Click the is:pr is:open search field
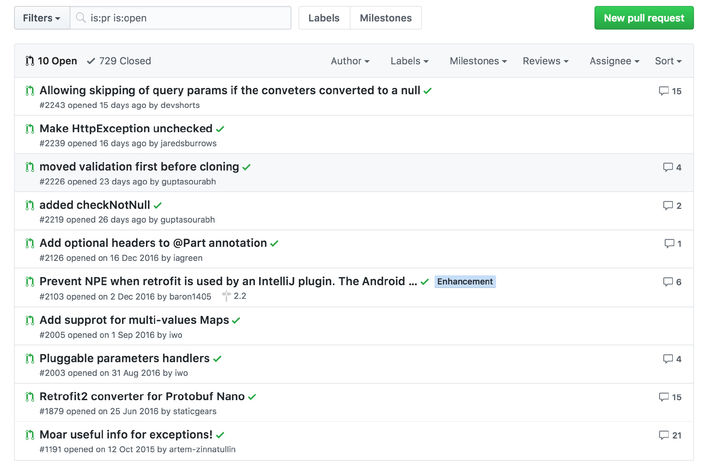Screen dimensions: 720x474 click(185, 18)
